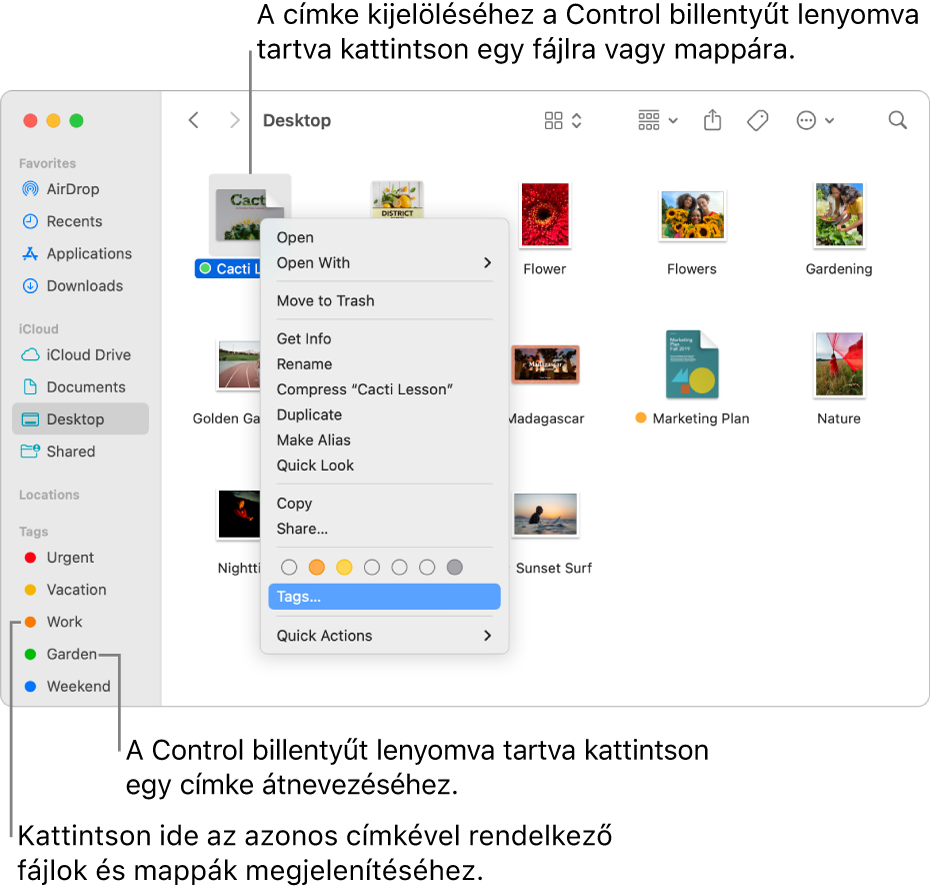
Task: Choose Duplicate in context menu
Action: pos(384,415)
